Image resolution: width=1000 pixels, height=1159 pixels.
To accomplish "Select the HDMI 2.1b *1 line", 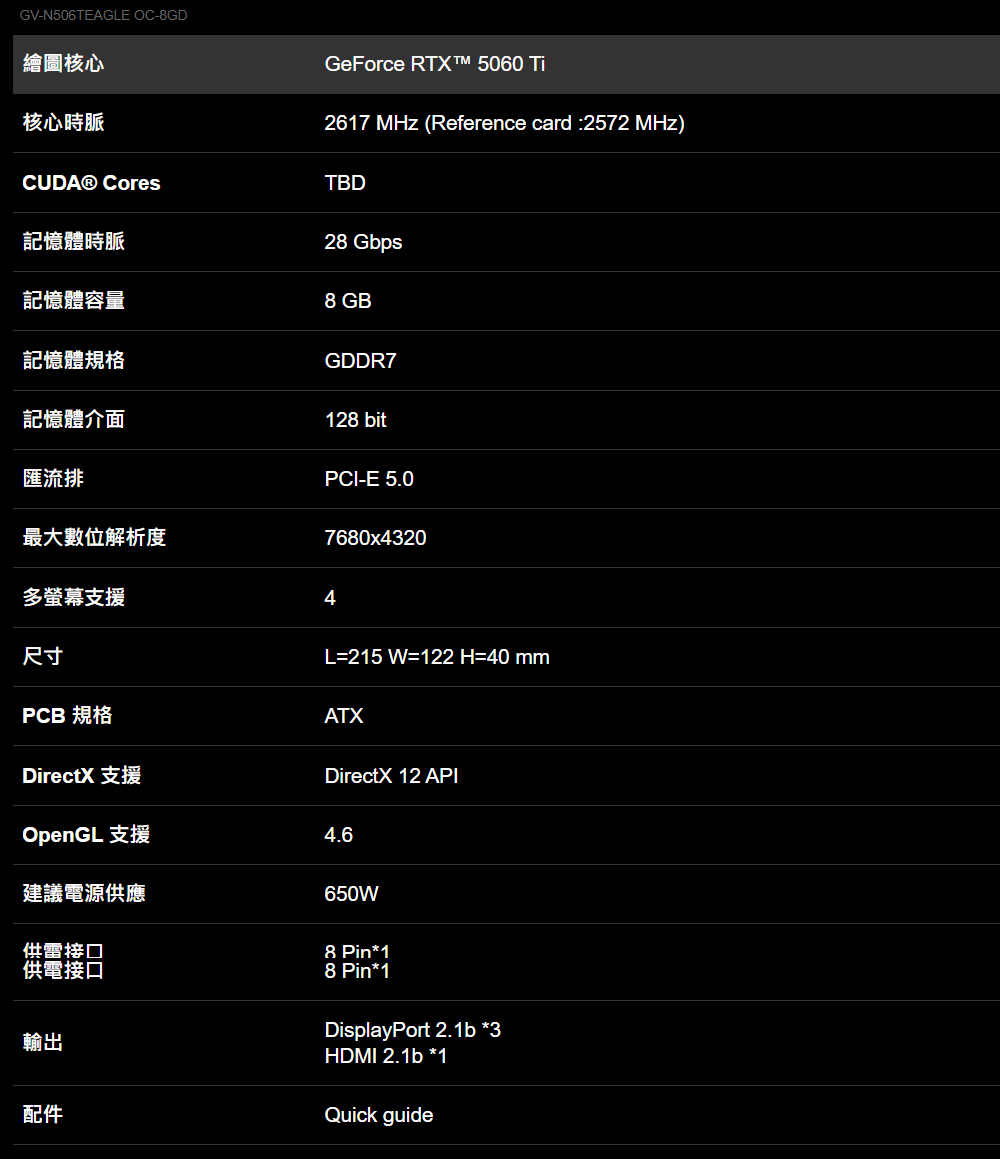I will click(386, 1056).
